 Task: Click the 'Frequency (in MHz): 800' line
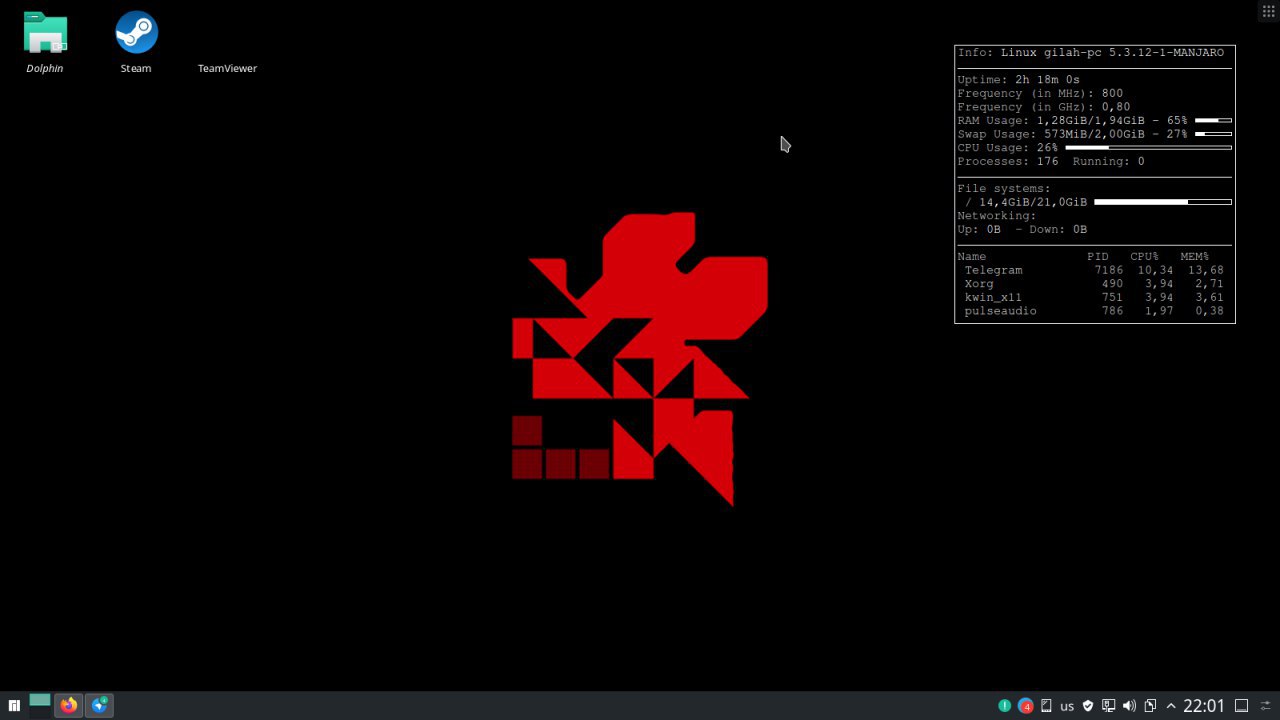point(1040,93)
